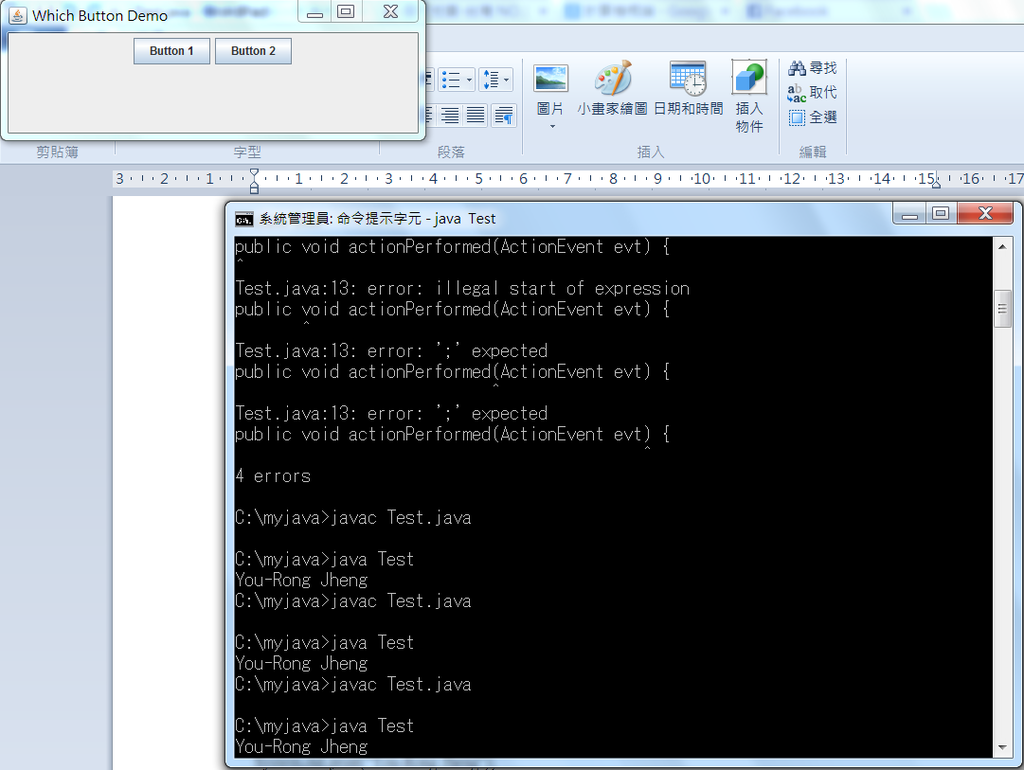This screenshot has width=1024, height=770.
Task: Click the left indent marker on the ruler
Action: coord(254,187)
